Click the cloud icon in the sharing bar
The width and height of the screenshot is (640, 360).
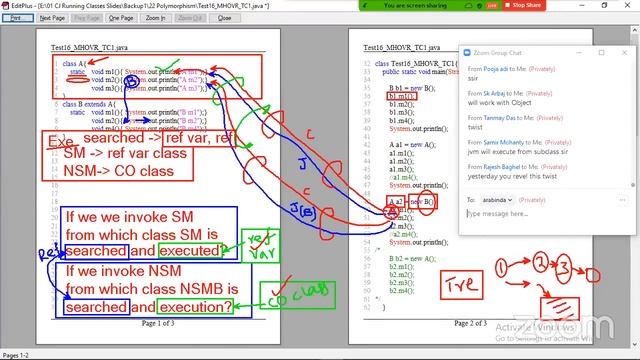(x=469, y=6)
